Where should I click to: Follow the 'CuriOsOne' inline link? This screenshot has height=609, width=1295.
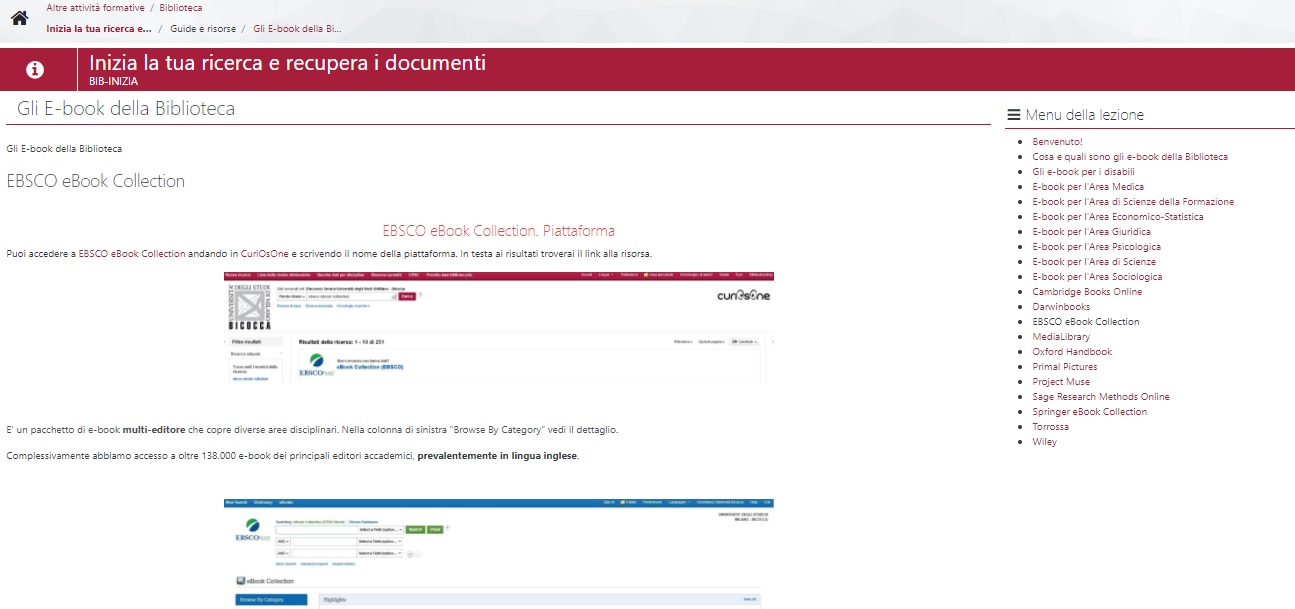(265, 254)
